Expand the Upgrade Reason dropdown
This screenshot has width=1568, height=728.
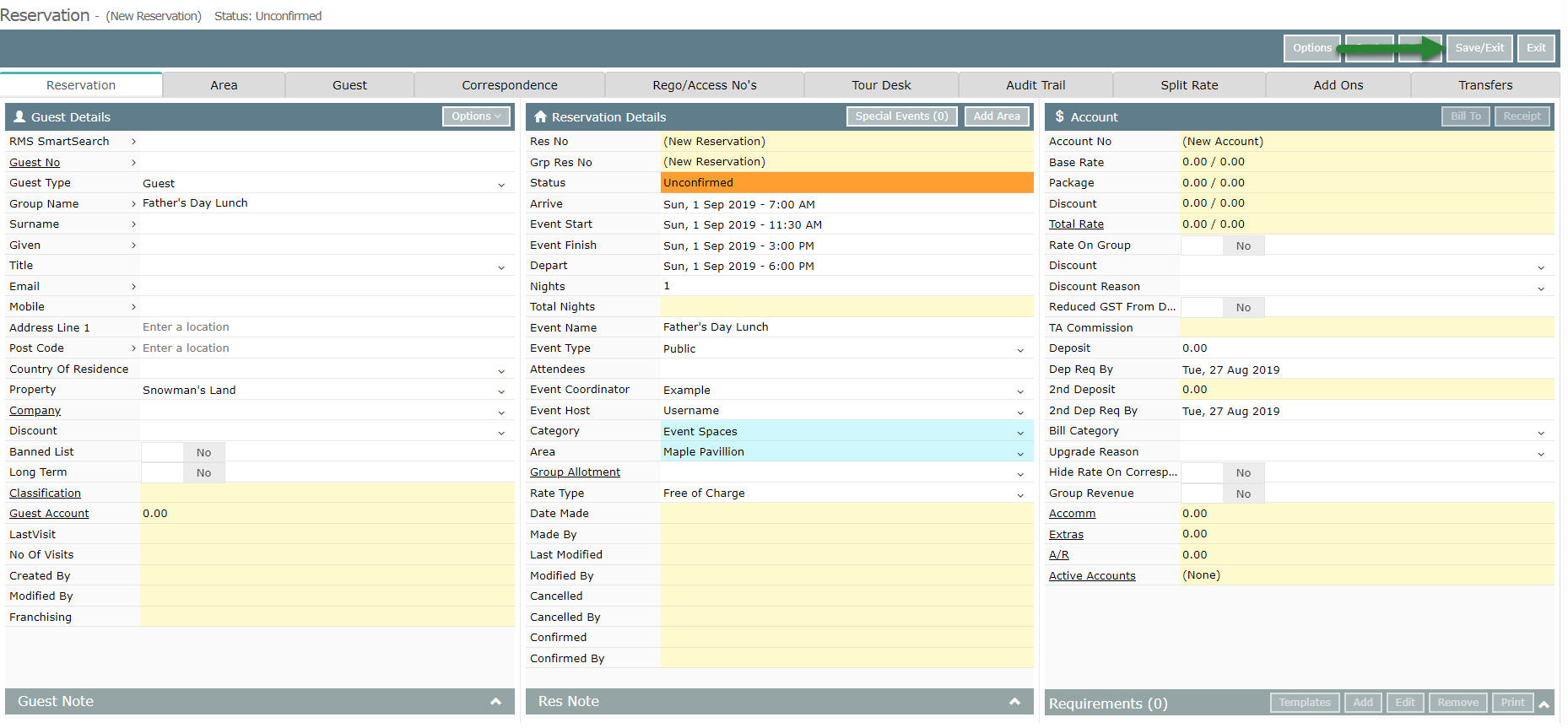point(1541,454)
